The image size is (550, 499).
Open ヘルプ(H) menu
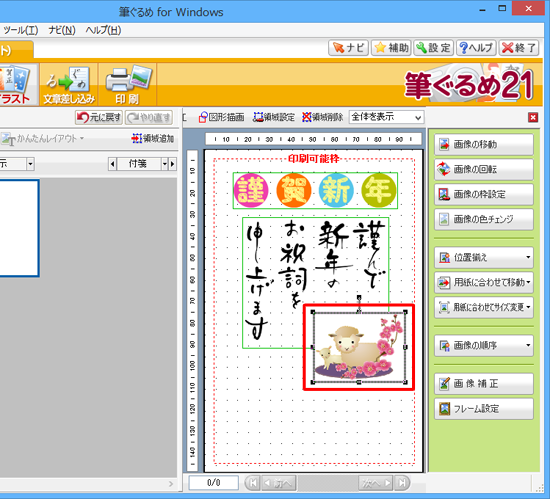103,31
